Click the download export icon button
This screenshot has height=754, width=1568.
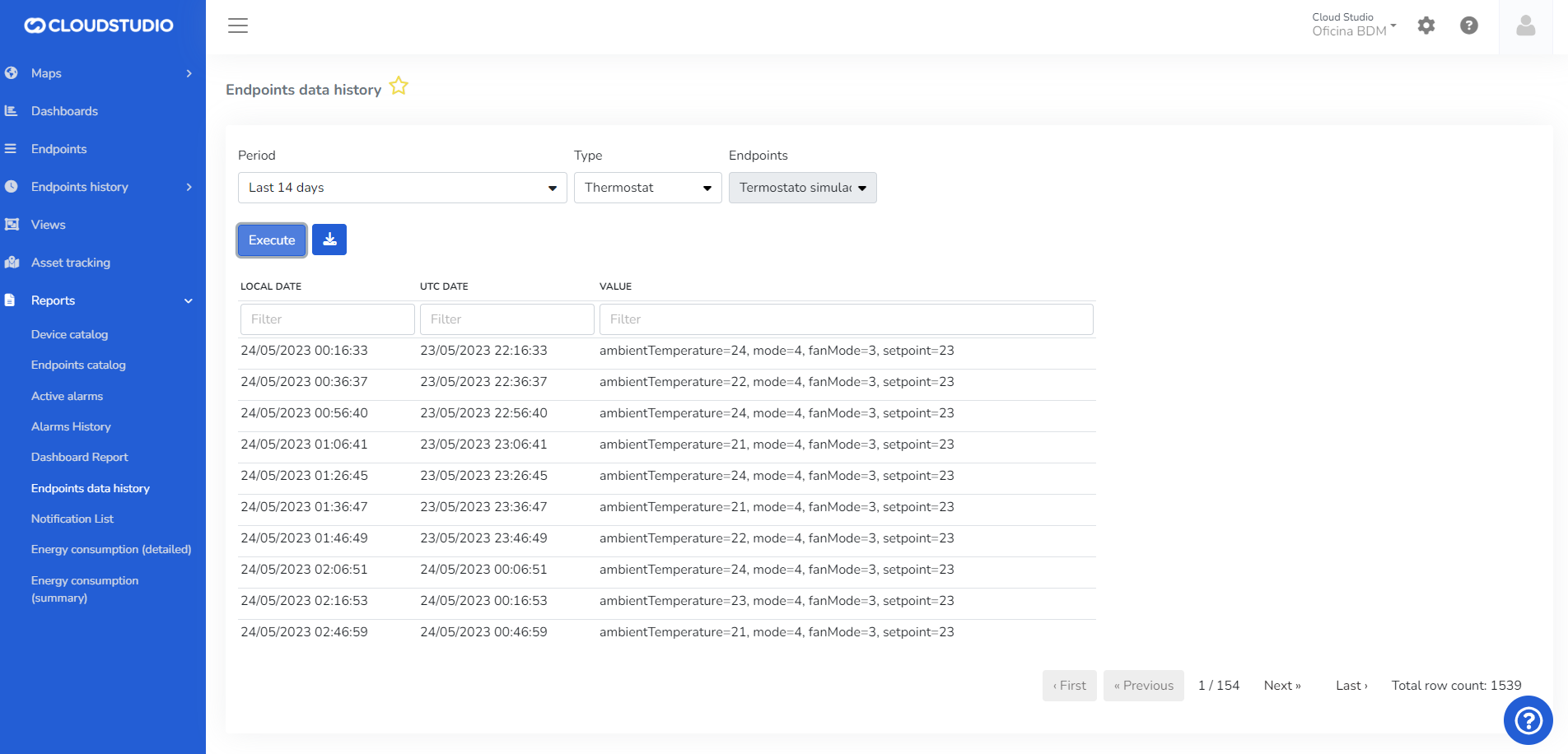329,240
